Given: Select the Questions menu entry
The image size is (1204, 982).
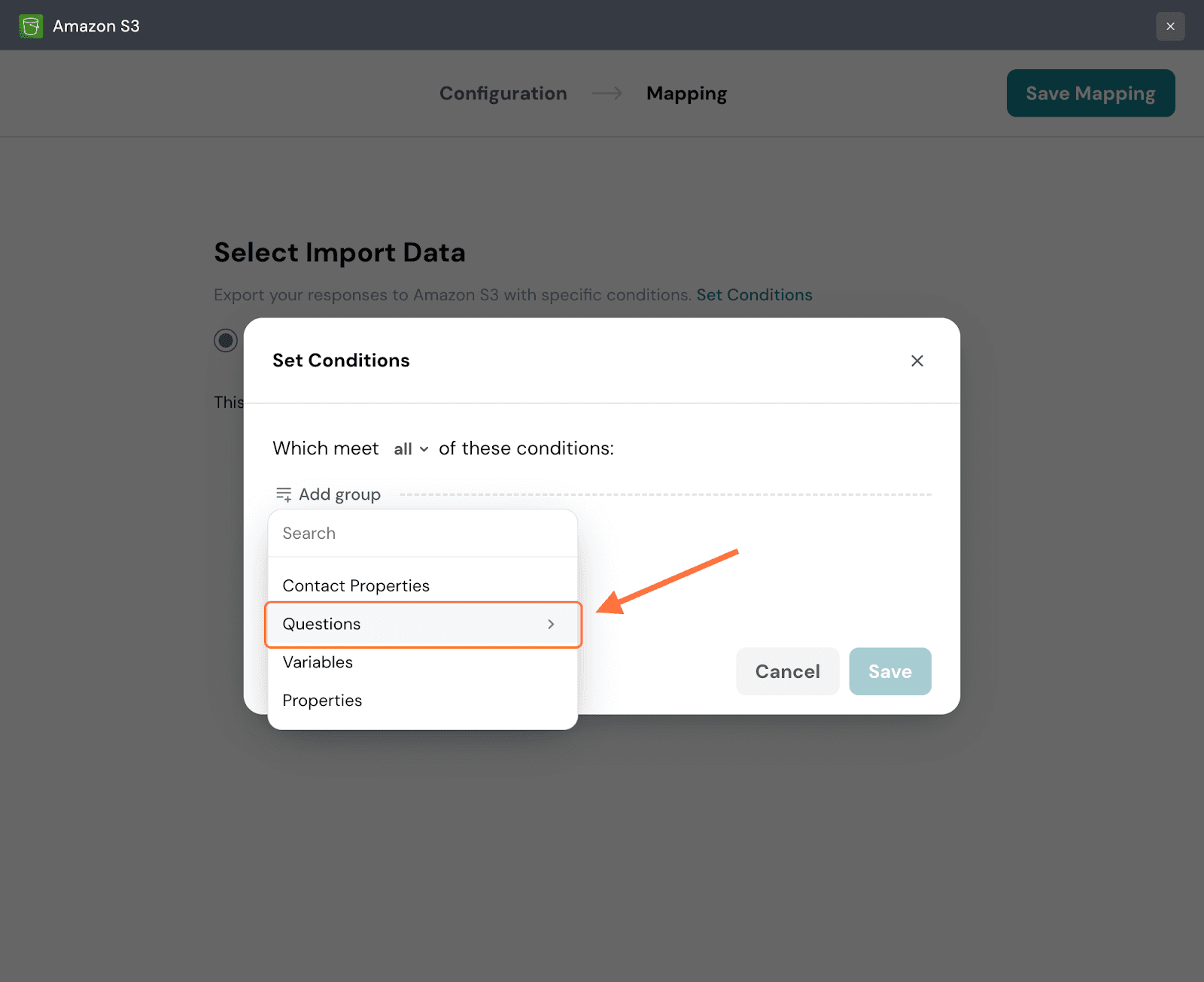Looking at the screenshot, I should 322,625.
